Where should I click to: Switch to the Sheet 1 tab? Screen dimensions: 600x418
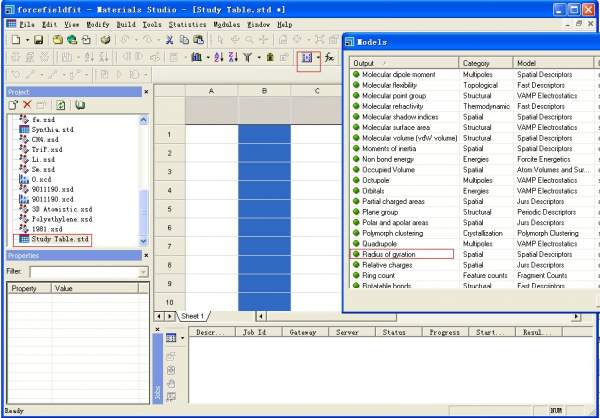[x=193, y=316]
